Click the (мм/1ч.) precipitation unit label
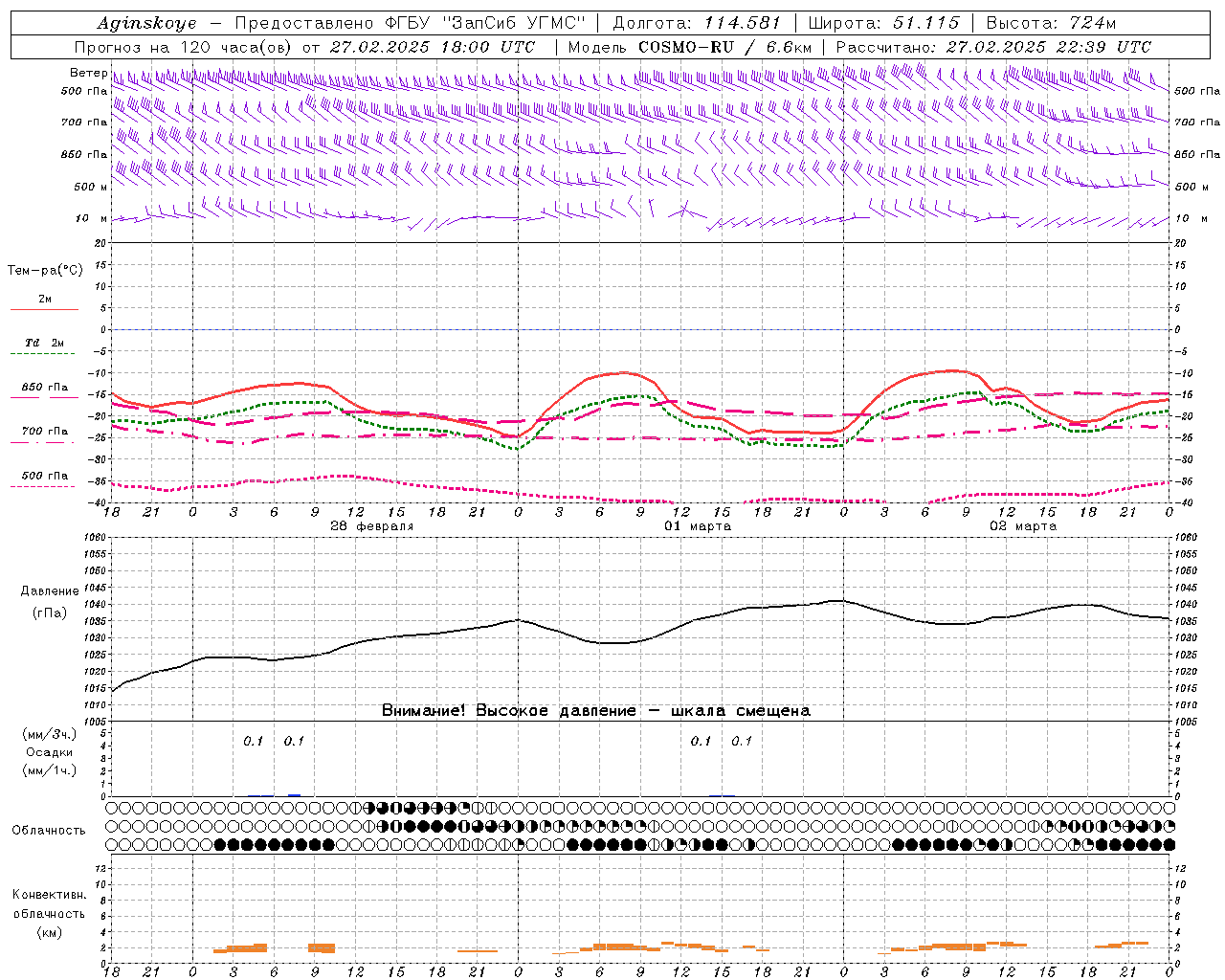The height and width of the screenshot is (980, 1225). (x=50, y=770)
